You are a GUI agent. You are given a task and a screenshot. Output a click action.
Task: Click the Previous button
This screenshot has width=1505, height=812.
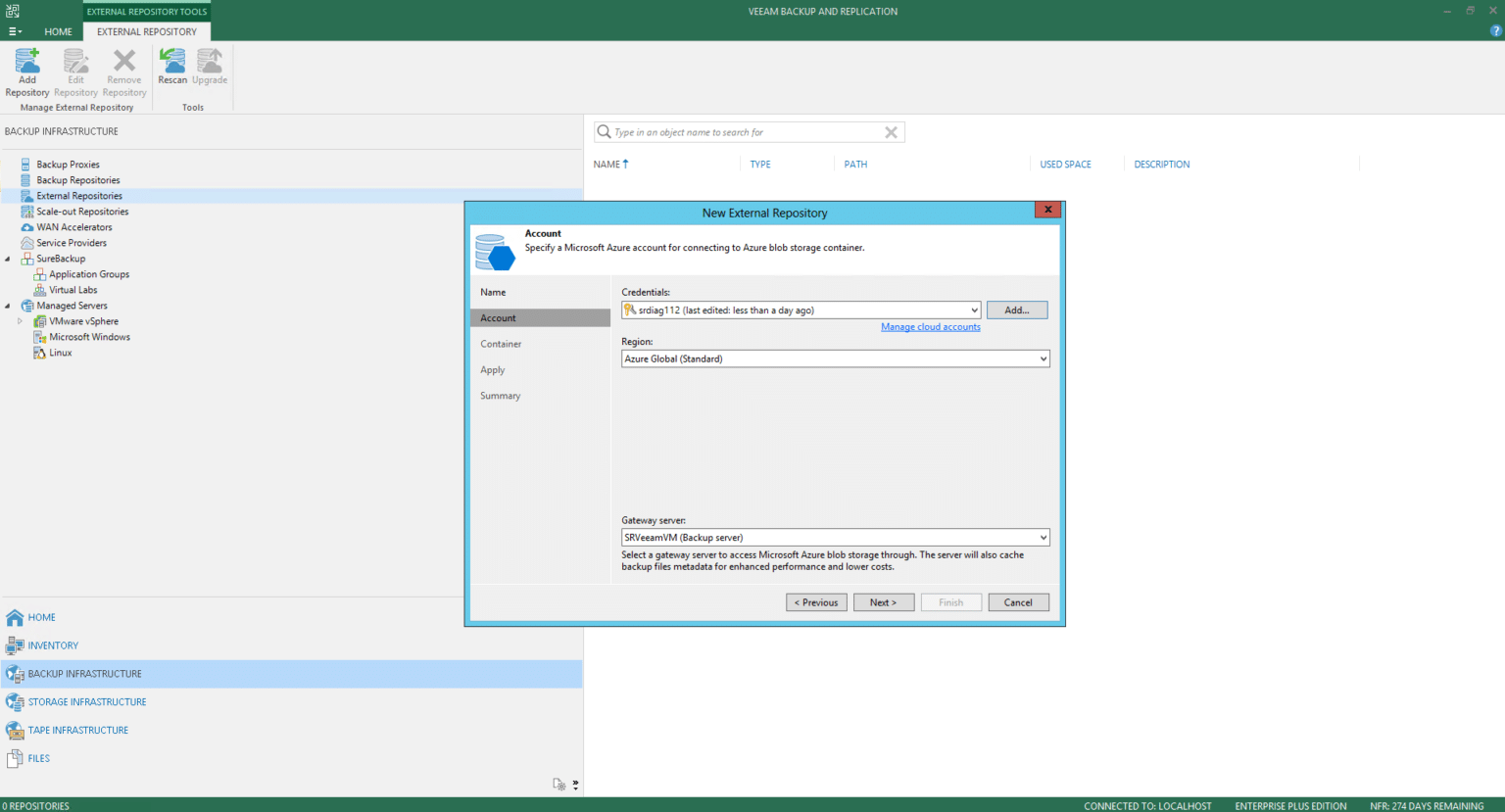[x=816, y=602]
